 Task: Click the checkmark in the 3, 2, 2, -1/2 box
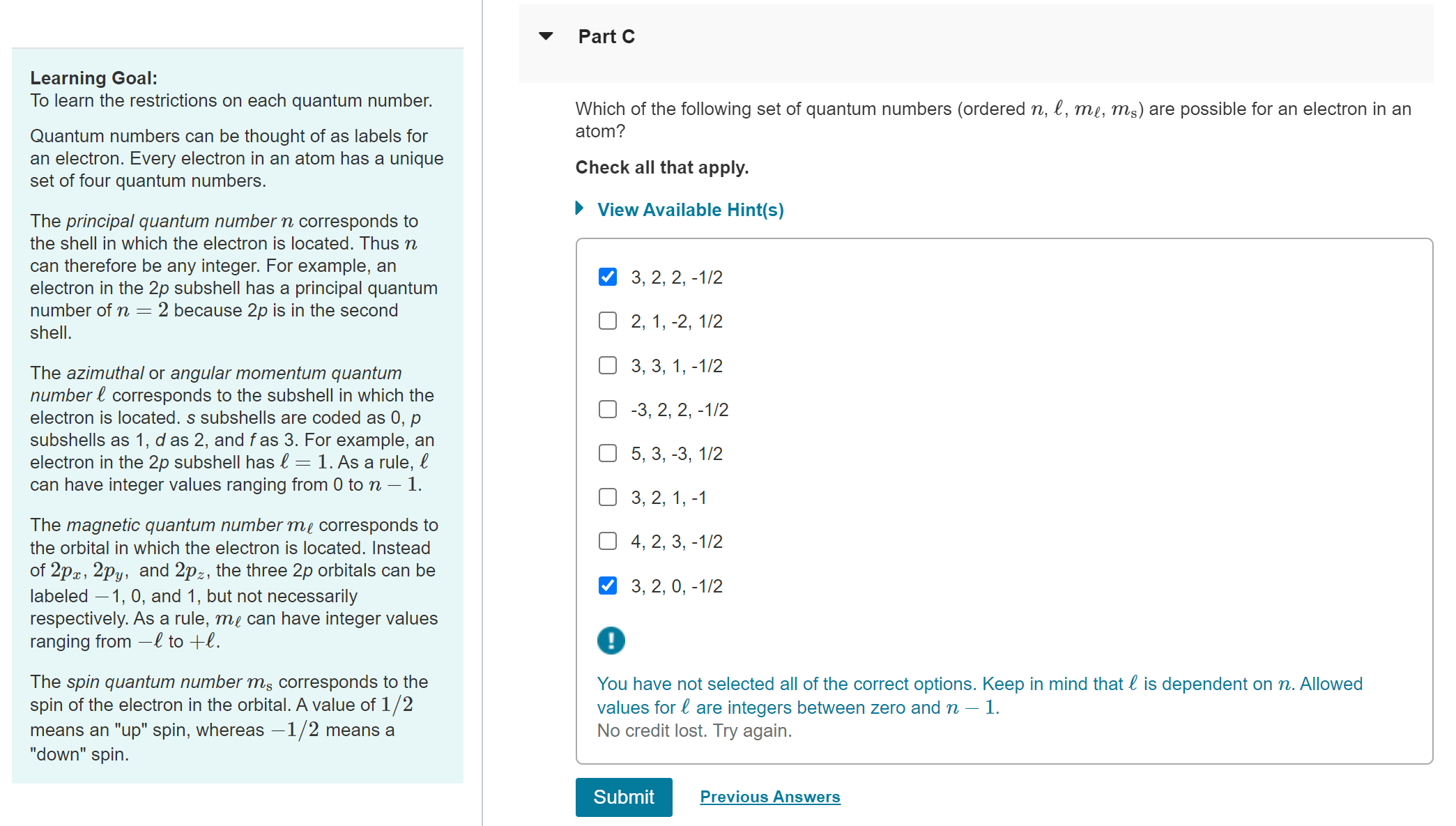pos(607,277)
